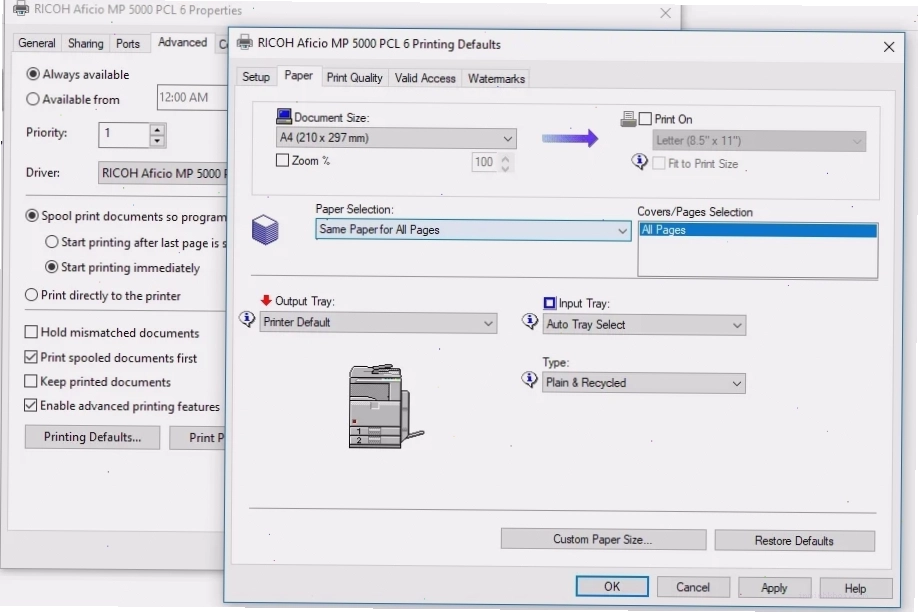Close the Properties window behind

point(666,13)
